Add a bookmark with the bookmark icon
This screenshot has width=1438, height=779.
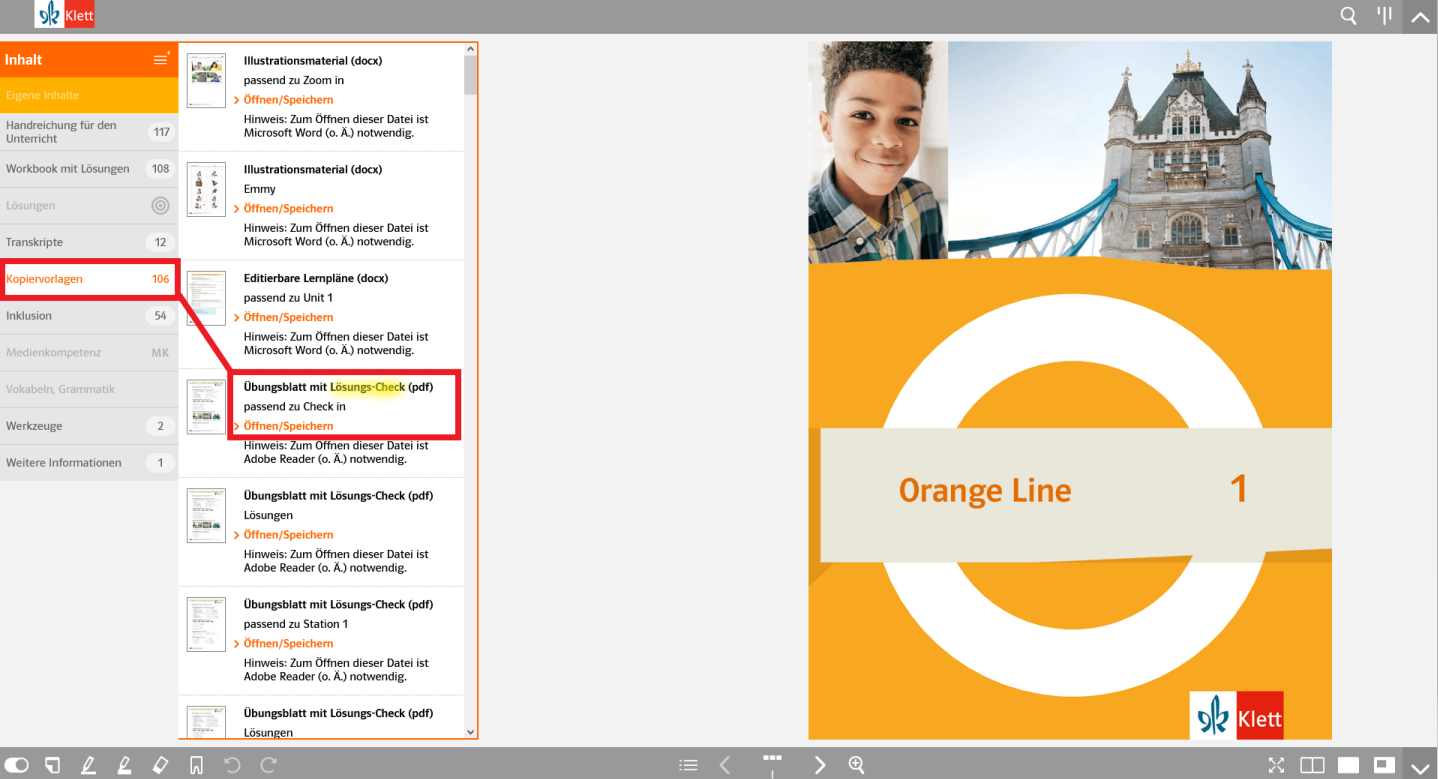tap(196, 766)
